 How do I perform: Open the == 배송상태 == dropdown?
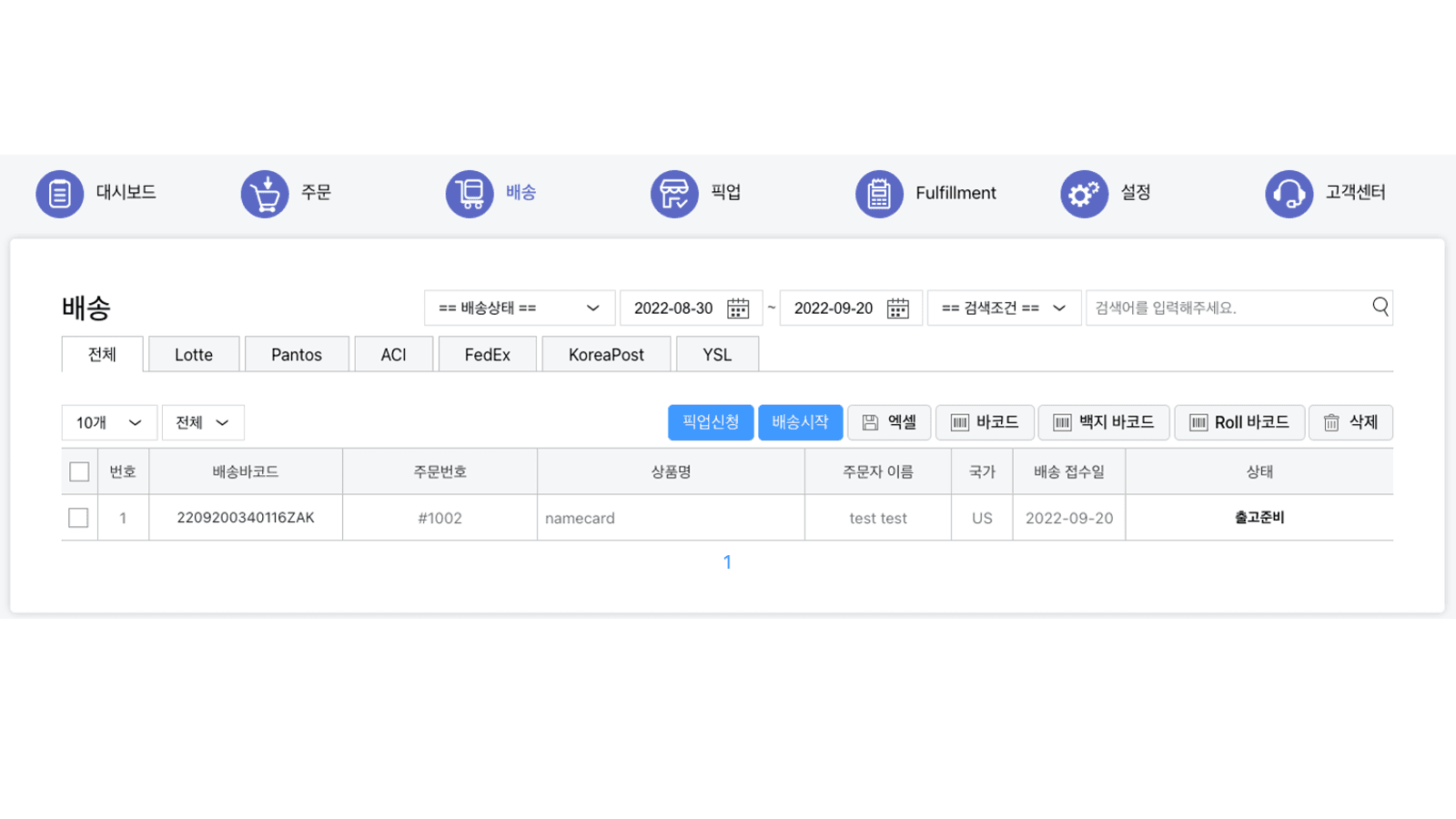click(x=519, y=308)
